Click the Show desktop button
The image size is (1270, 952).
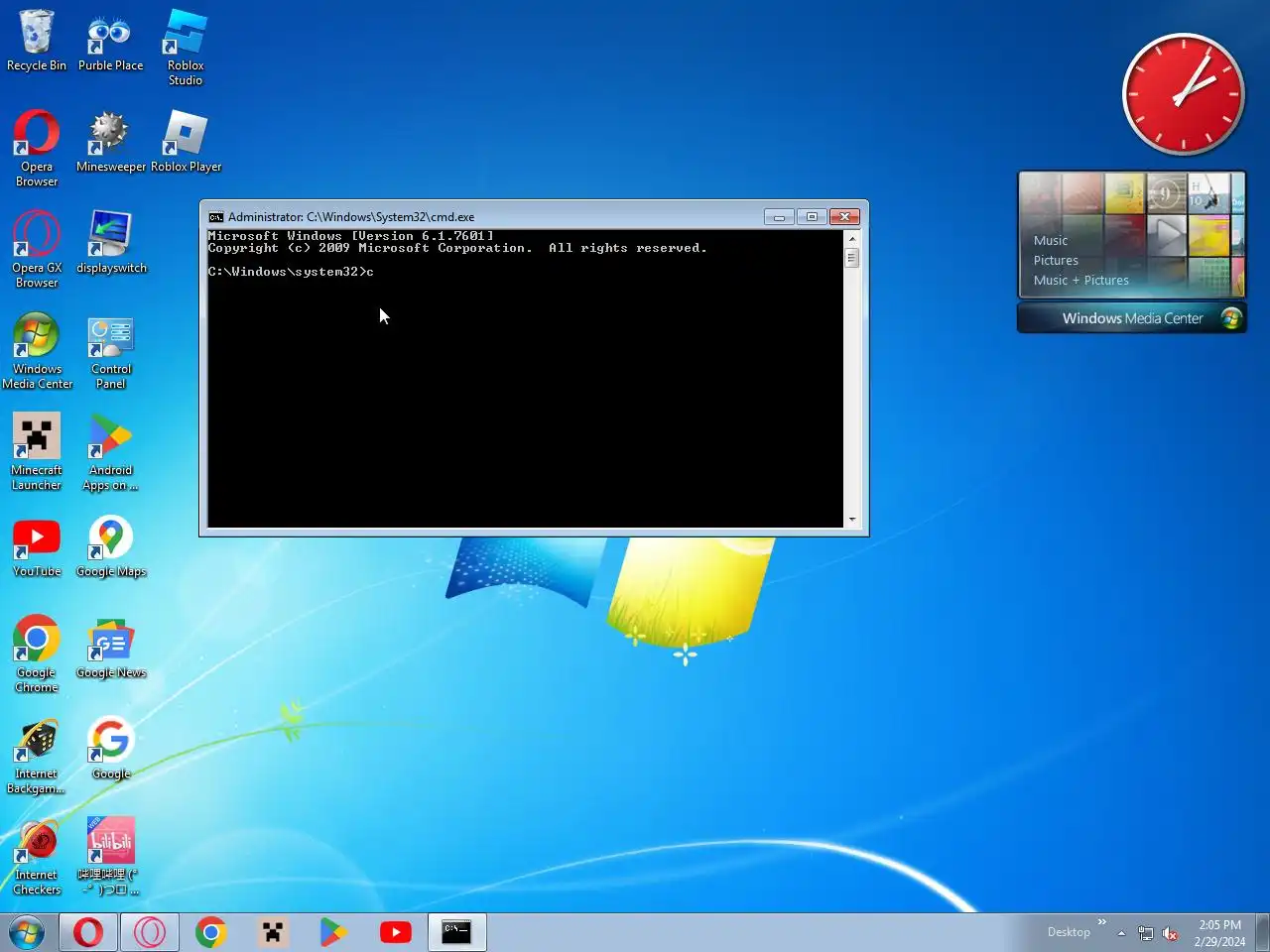tap(1262, 932)
